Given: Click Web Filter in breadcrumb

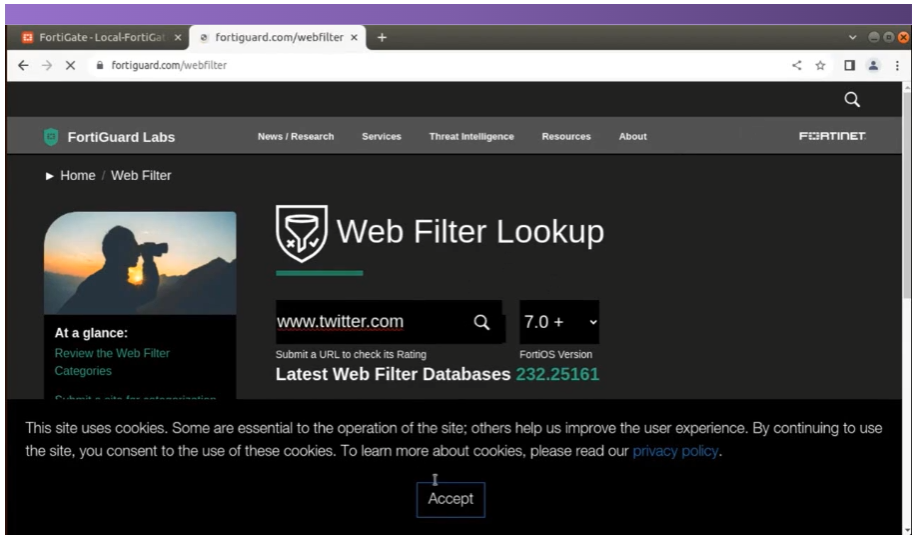Looking at the screenshot, I should pos(141,176).
